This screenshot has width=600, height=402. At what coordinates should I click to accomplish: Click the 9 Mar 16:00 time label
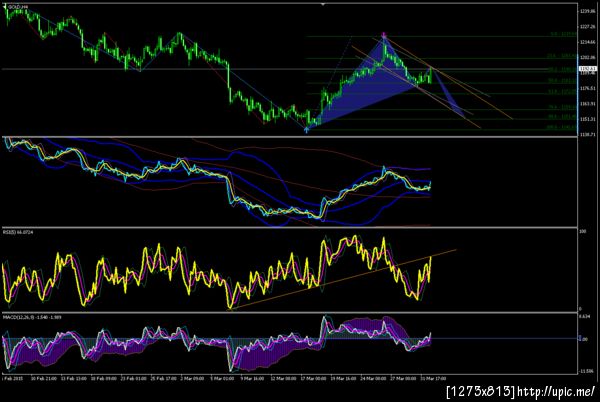[252, 379]
